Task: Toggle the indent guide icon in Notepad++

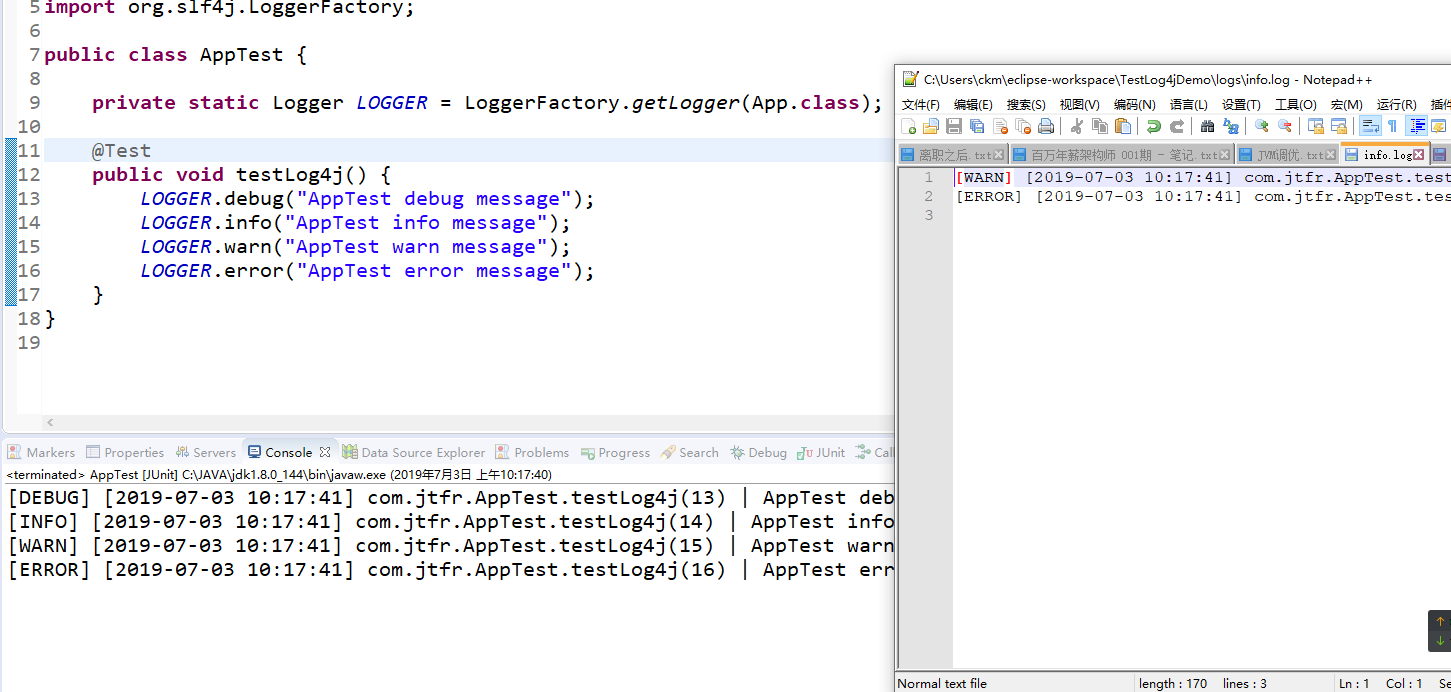Action: (x=1418, y=126)
